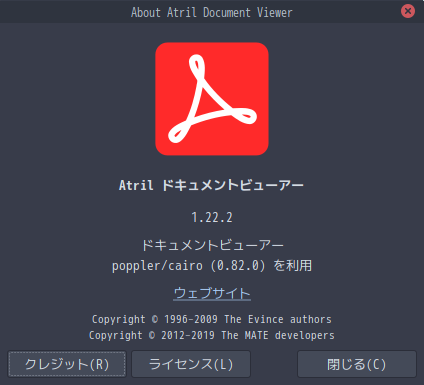Click the red Atril PDF logo icon
424x385 pixels.
pyautogui.click(x=212, y=99)
